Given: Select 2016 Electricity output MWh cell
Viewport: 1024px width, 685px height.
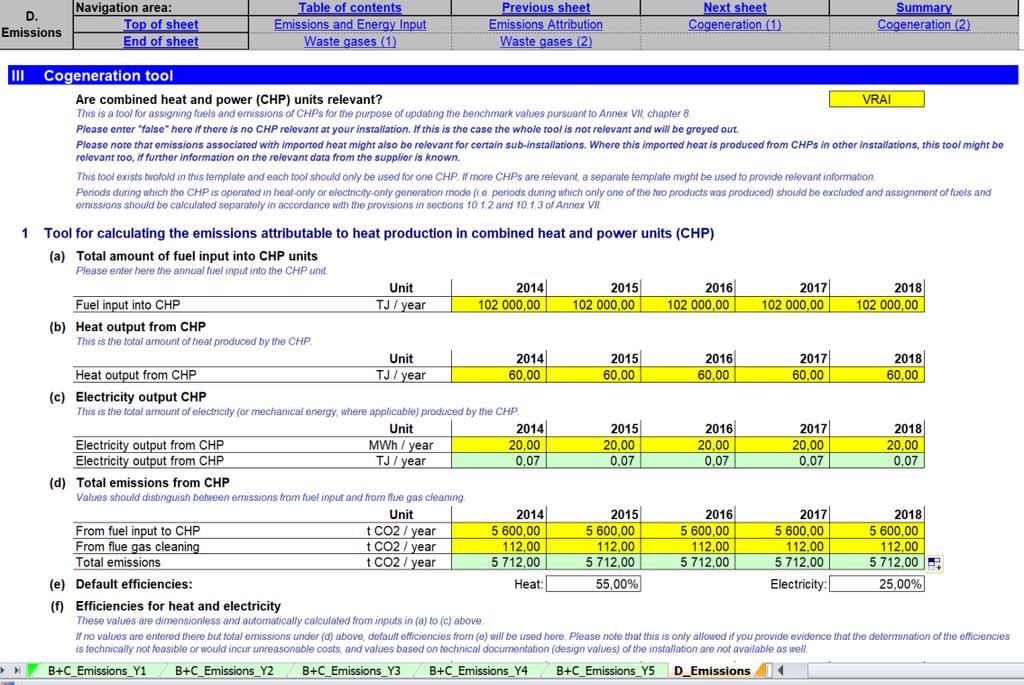Looking at the screenshot, I should 688,445.
